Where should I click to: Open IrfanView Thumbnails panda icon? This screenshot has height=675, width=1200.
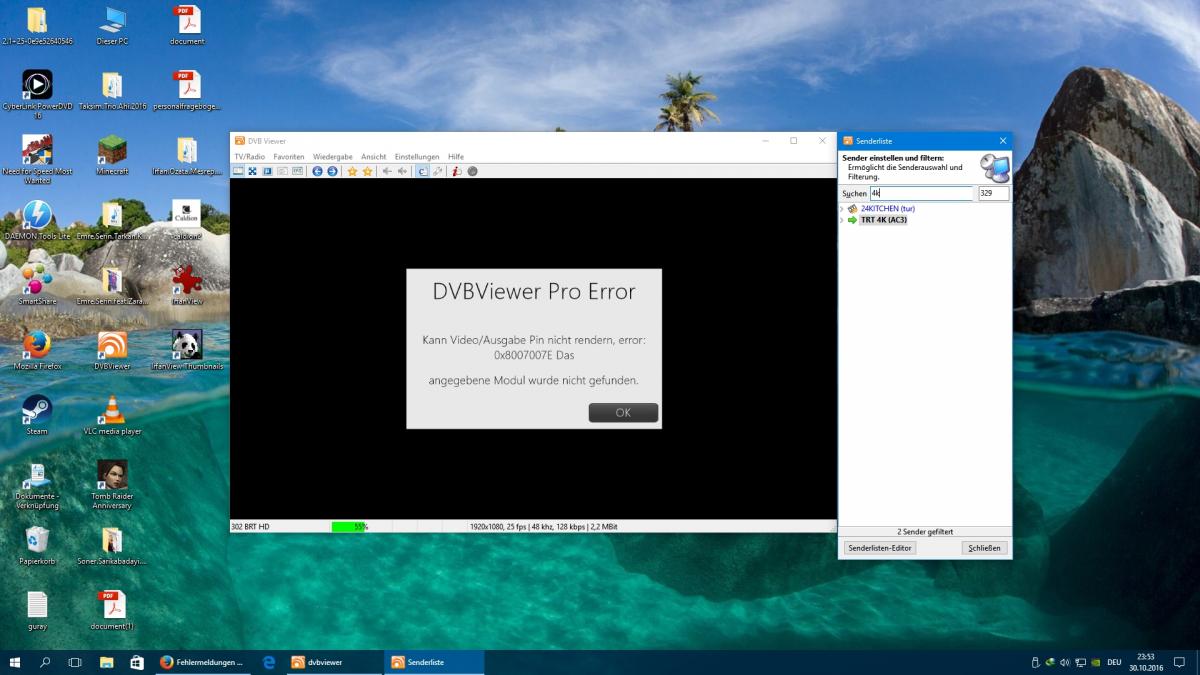click(x=187, y=351)
